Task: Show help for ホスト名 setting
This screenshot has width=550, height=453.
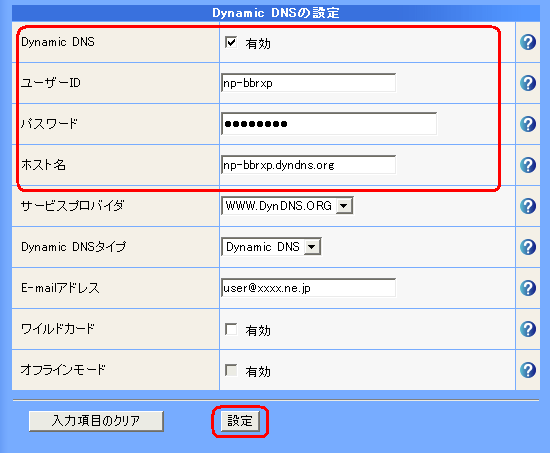Action: coord(528,165)
